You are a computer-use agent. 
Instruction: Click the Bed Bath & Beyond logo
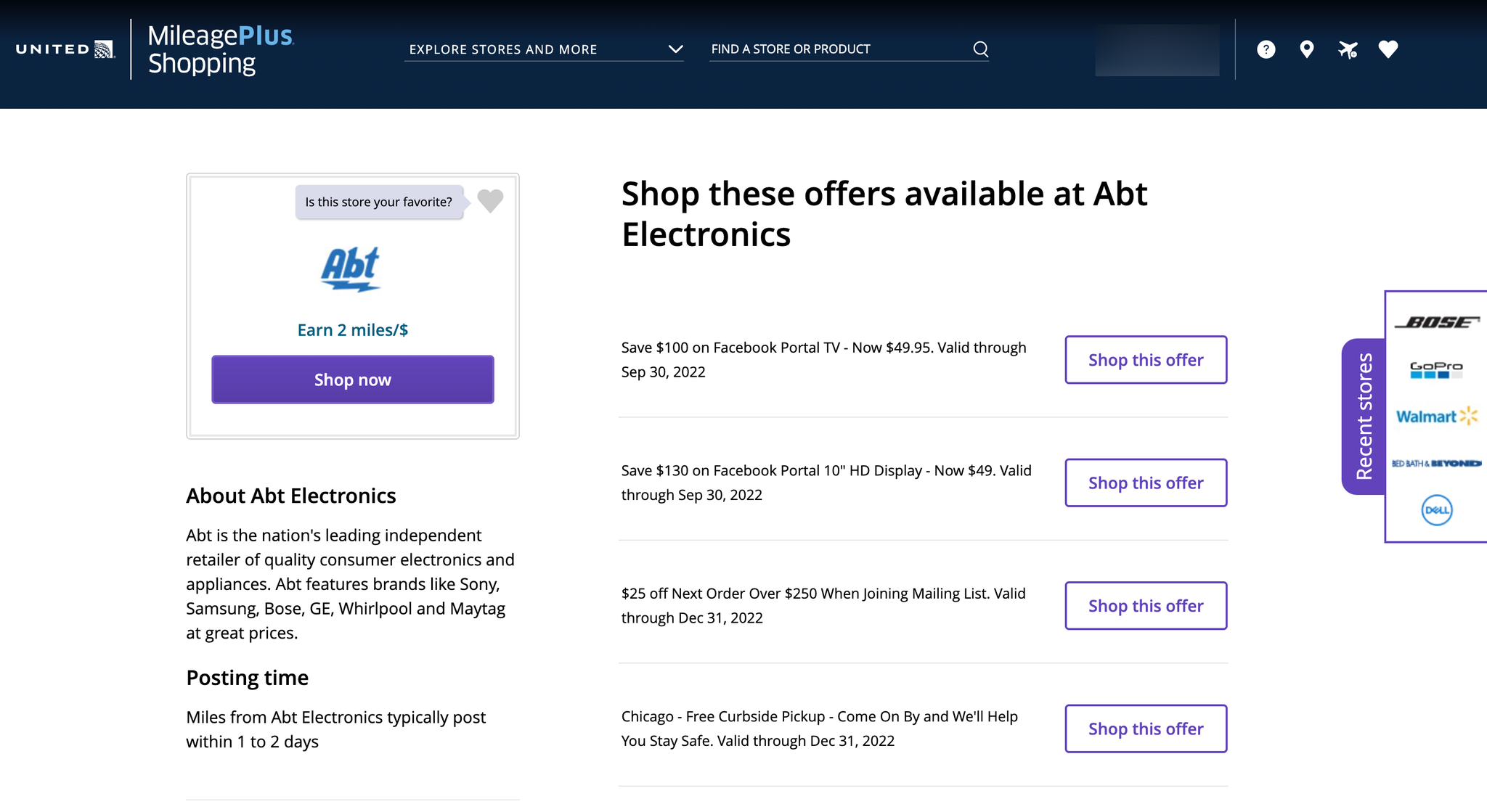pos(1435,462)
